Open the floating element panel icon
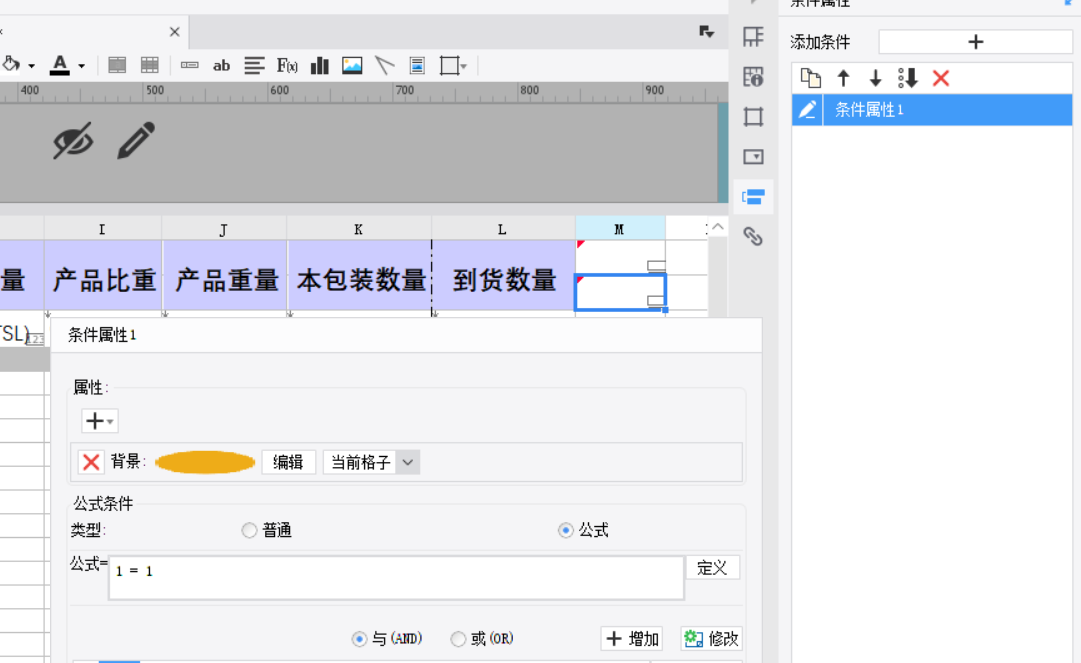The height and width of the screenshot is (663, 1081). 753,116
